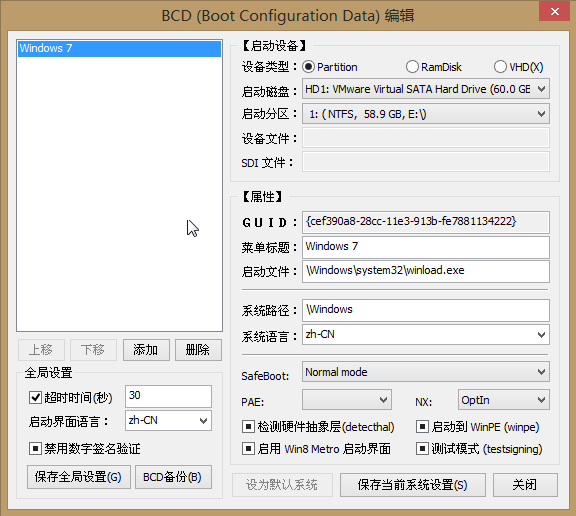
Task: Click the 添加 add button
Action: click(x=146, y=350)
